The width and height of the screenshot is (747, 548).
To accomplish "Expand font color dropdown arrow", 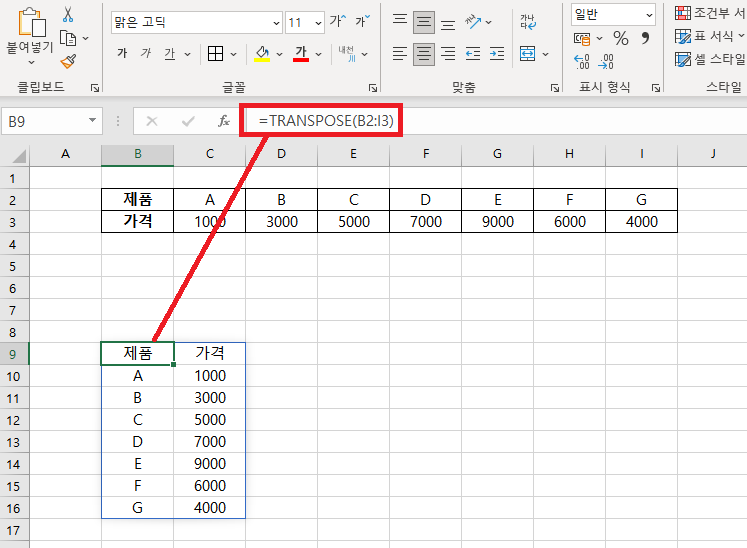I will click(319, 54).
